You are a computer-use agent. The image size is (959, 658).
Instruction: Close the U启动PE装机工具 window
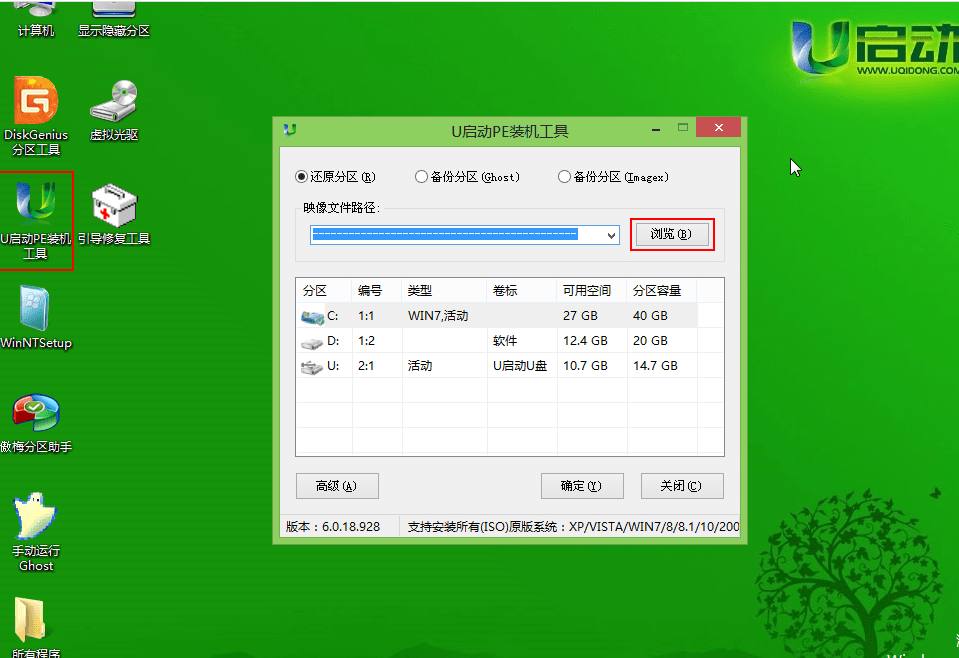tap(719, 127)
